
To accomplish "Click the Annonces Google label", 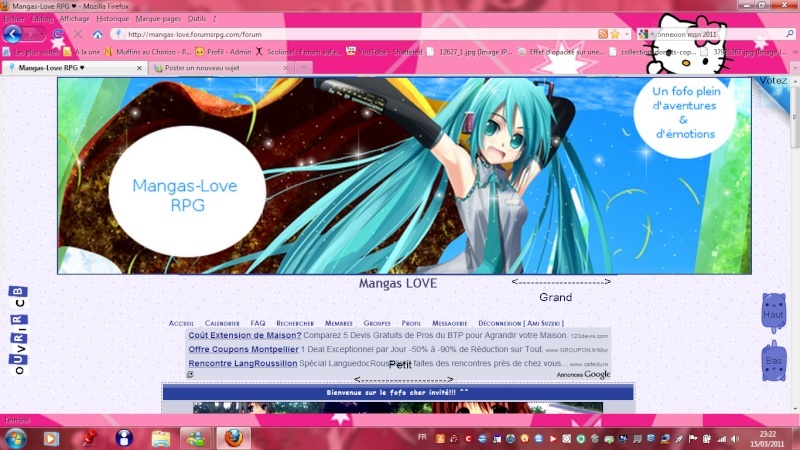I will tap(583, 374).
